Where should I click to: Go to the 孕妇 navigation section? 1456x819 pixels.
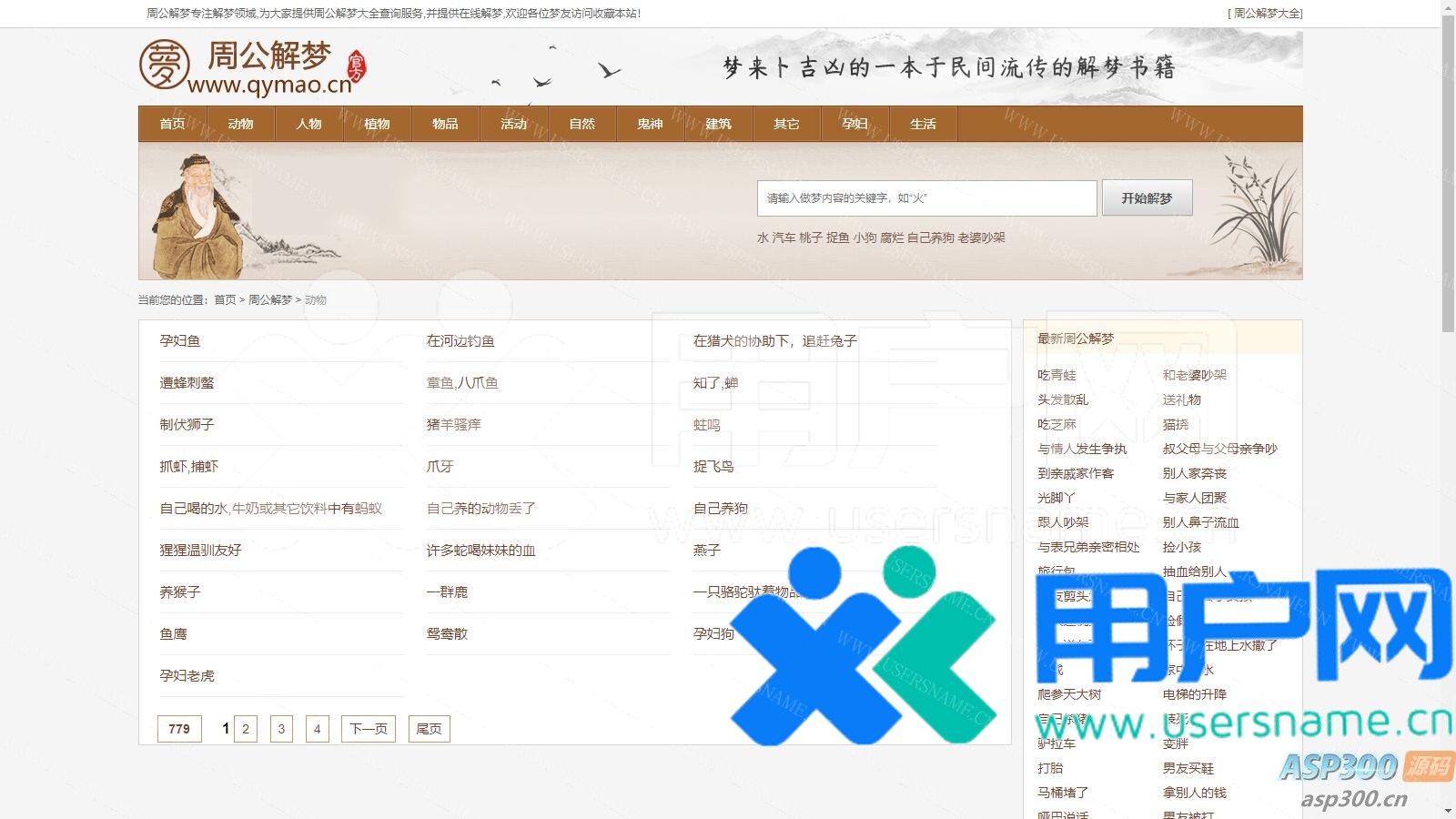pos(854,124)
